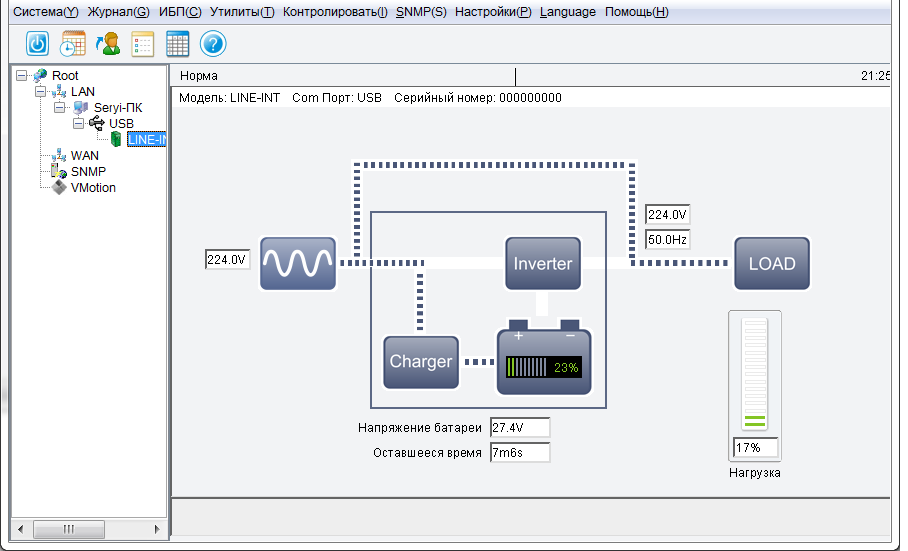Click the Норма status text
The image size is (908, 551).
click(x=199, y=76)
